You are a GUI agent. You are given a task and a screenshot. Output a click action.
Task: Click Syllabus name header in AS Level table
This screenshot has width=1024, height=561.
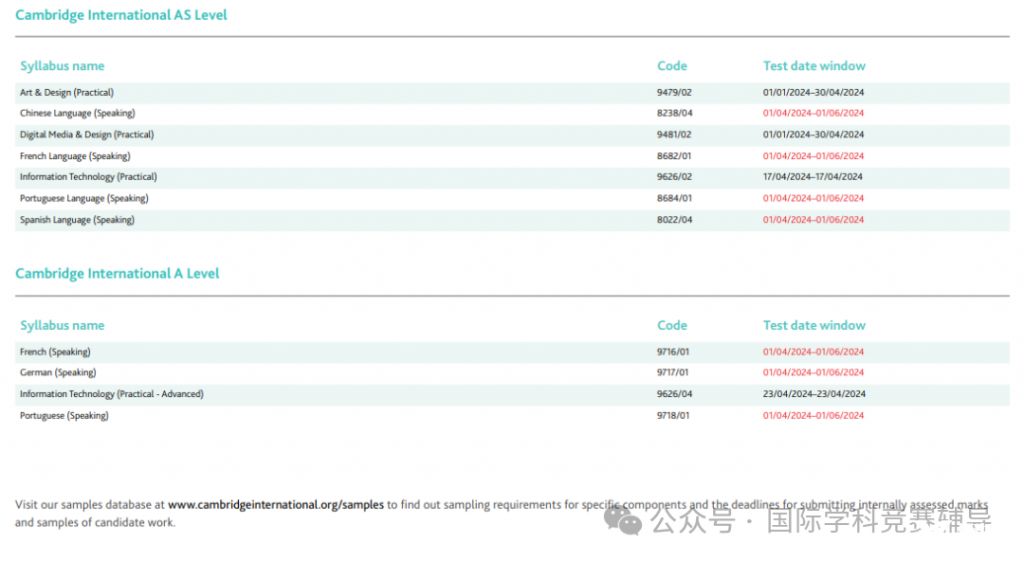coord(62,66)
